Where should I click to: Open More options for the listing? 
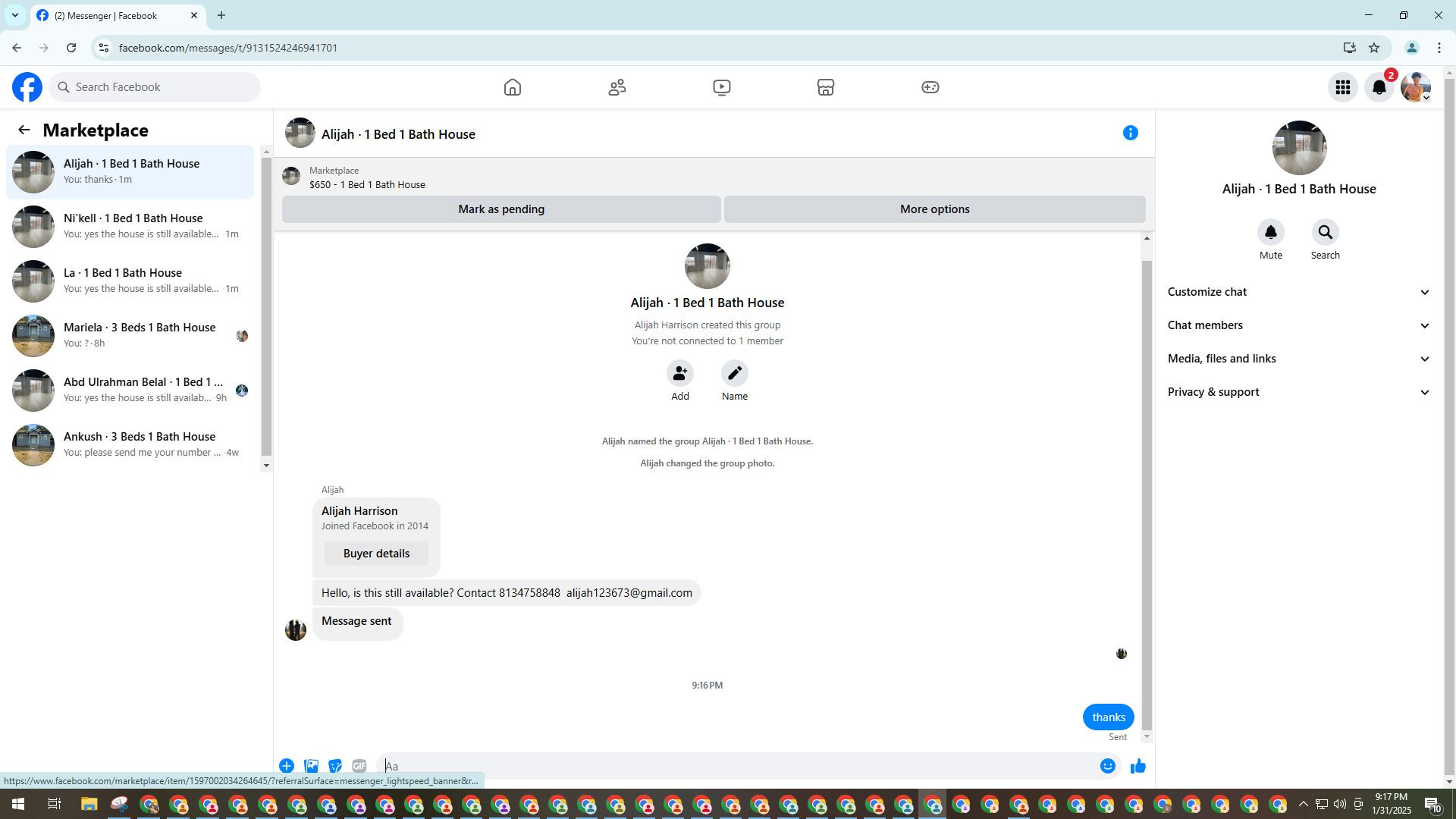pos(935,209)
